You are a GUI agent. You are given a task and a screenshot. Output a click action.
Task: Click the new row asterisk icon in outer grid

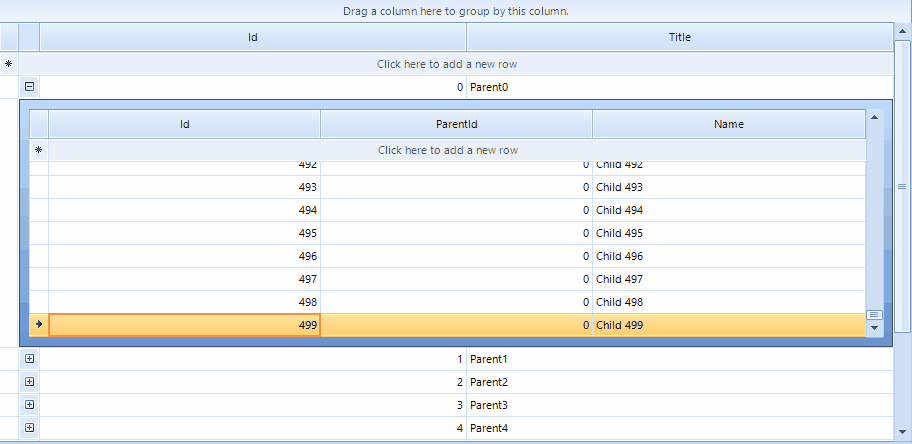pyautogui.click(x=9, y=64)
